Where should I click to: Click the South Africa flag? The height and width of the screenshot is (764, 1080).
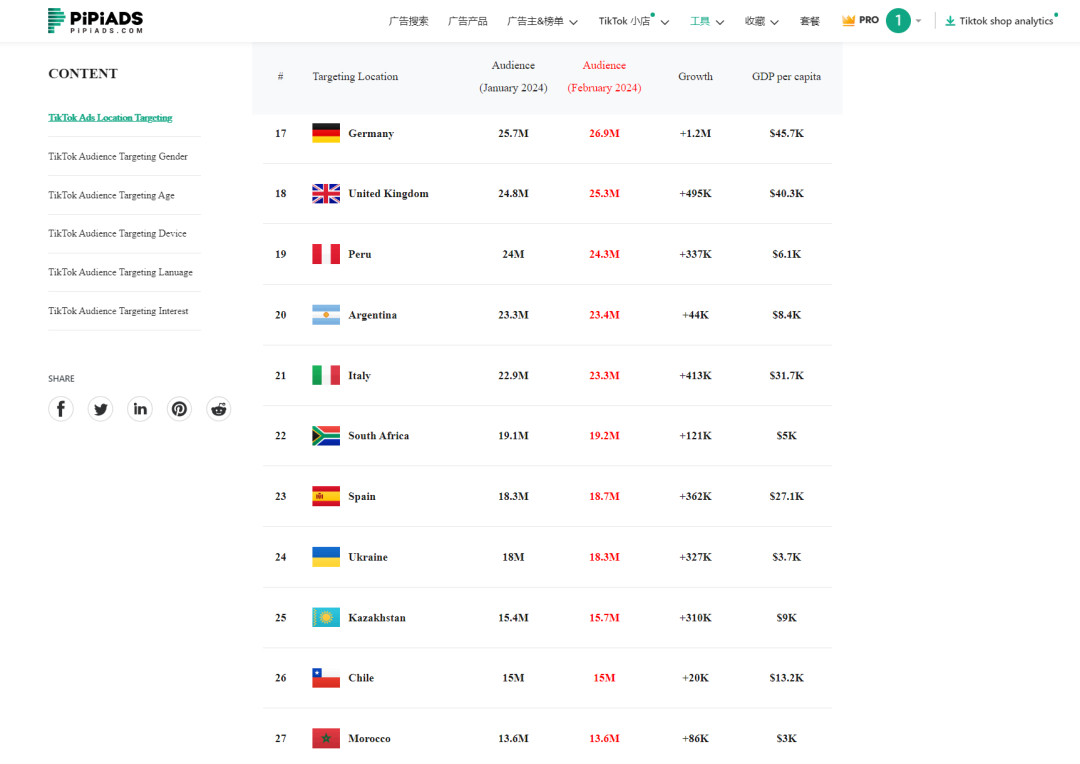tap(326, 435)
